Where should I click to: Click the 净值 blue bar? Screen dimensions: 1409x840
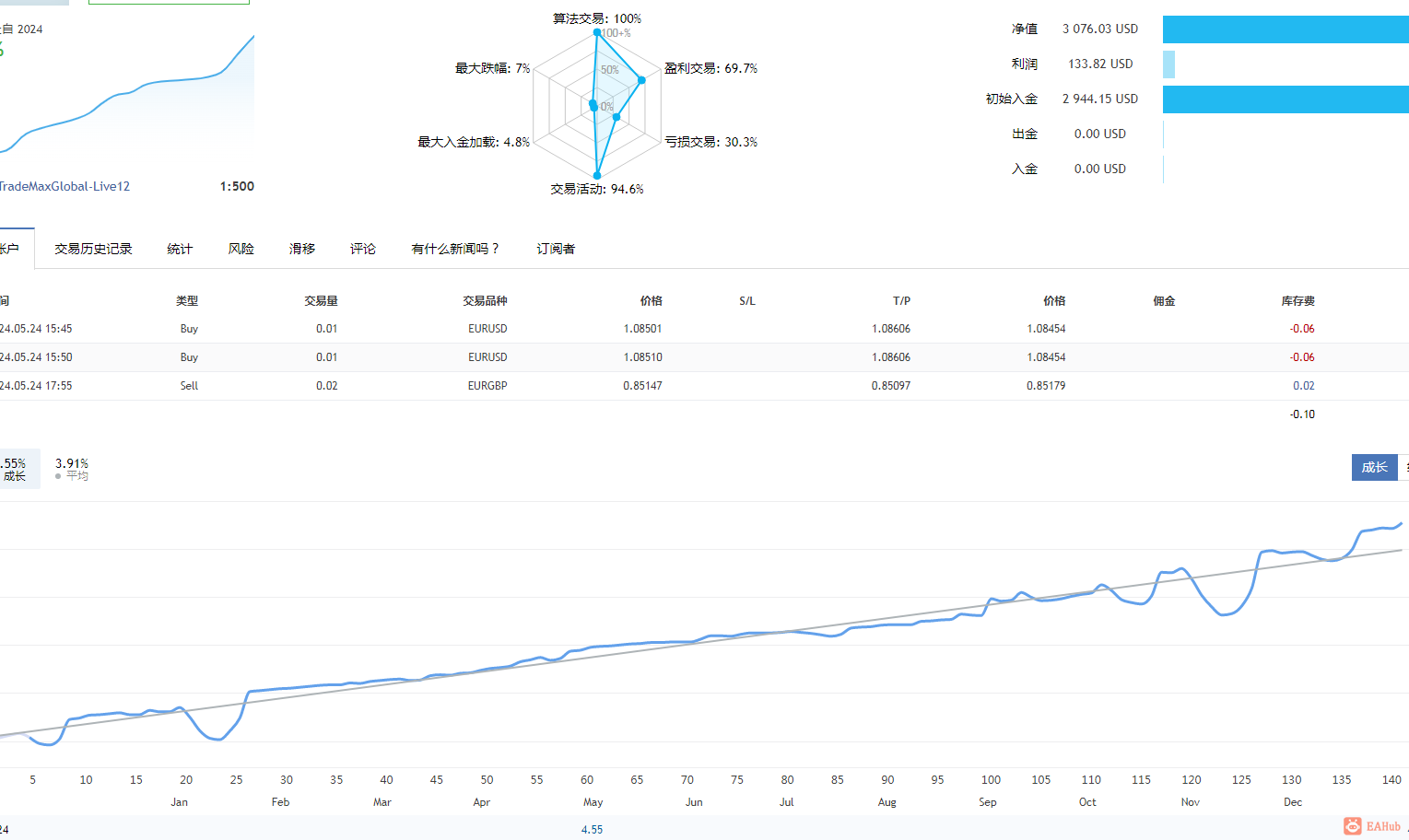(1286, 29)
